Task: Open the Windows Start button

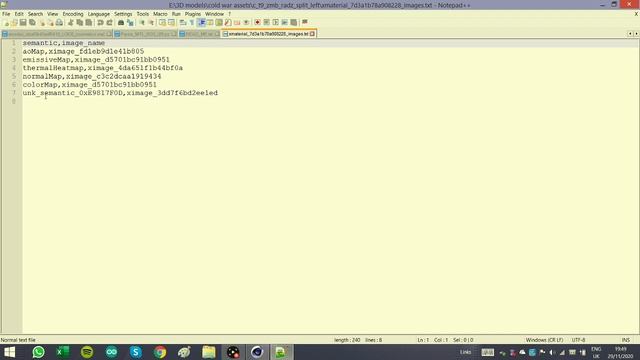Action: [9, 352]
